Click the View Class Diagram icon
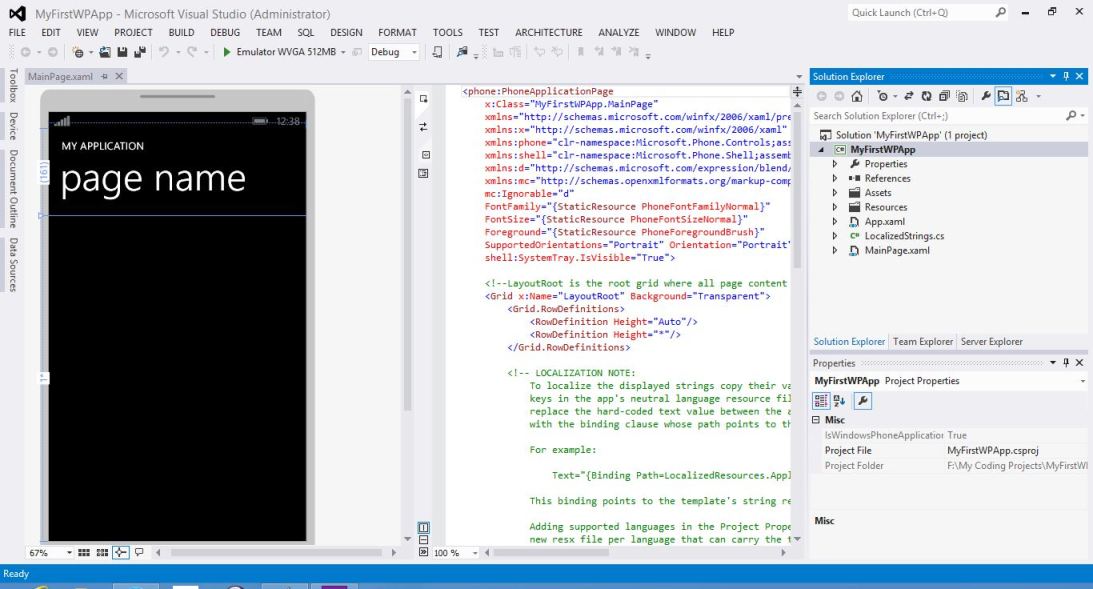This screenshot has width=1093, height=589. pos(1022,96)
